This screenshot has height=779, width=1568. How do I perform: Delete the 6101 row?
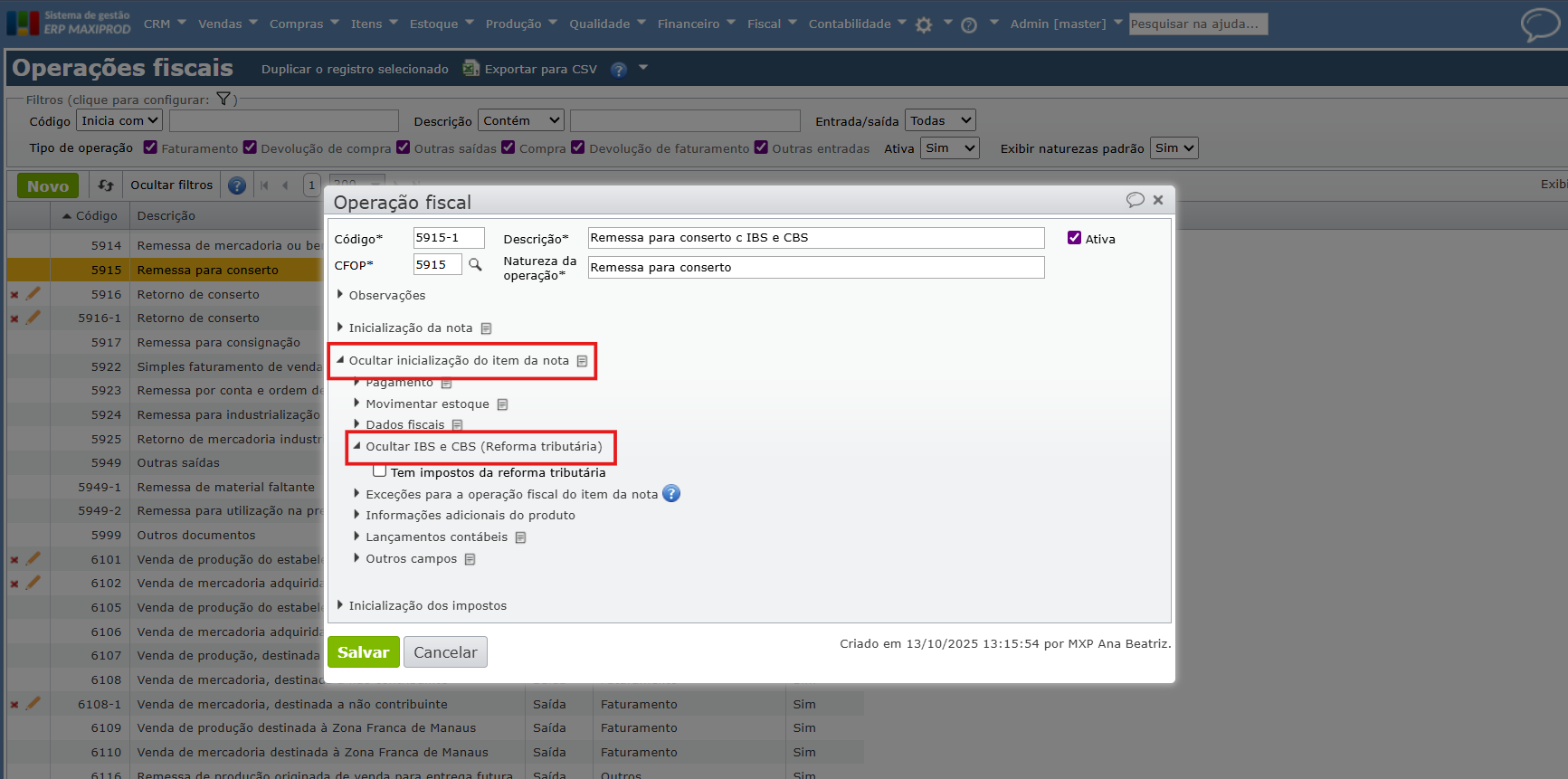pyautogui.click(x=14, y=560)
